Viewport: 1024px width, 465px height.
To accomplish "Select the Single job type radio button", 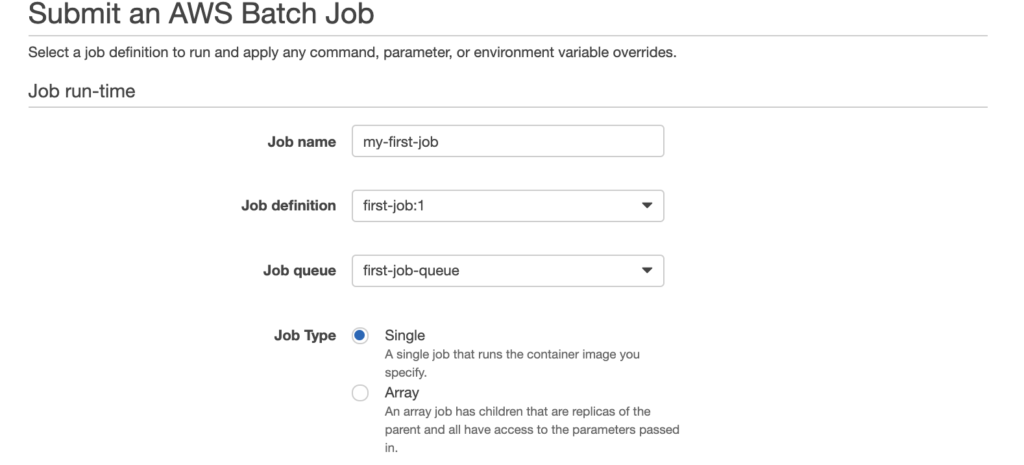I will (360, 336).
